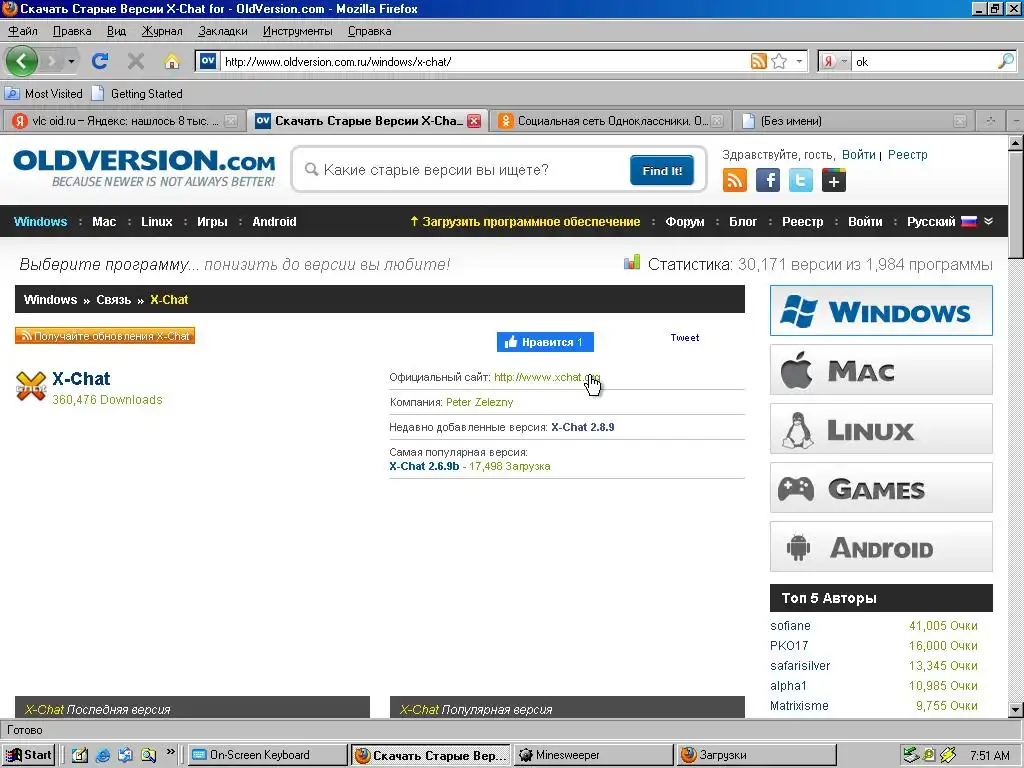Bookmark this page with the star icon

(779, 61)
